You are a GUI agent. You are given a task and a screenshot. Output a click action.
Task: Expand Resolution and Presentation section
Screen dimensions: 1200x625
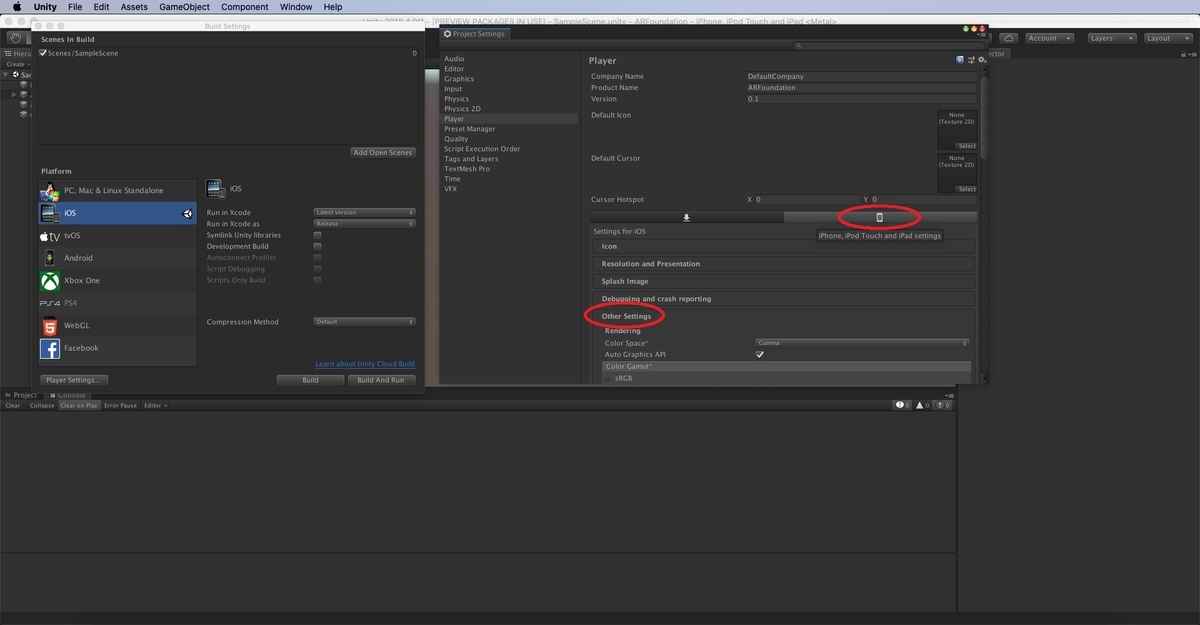tap(783, 264)
